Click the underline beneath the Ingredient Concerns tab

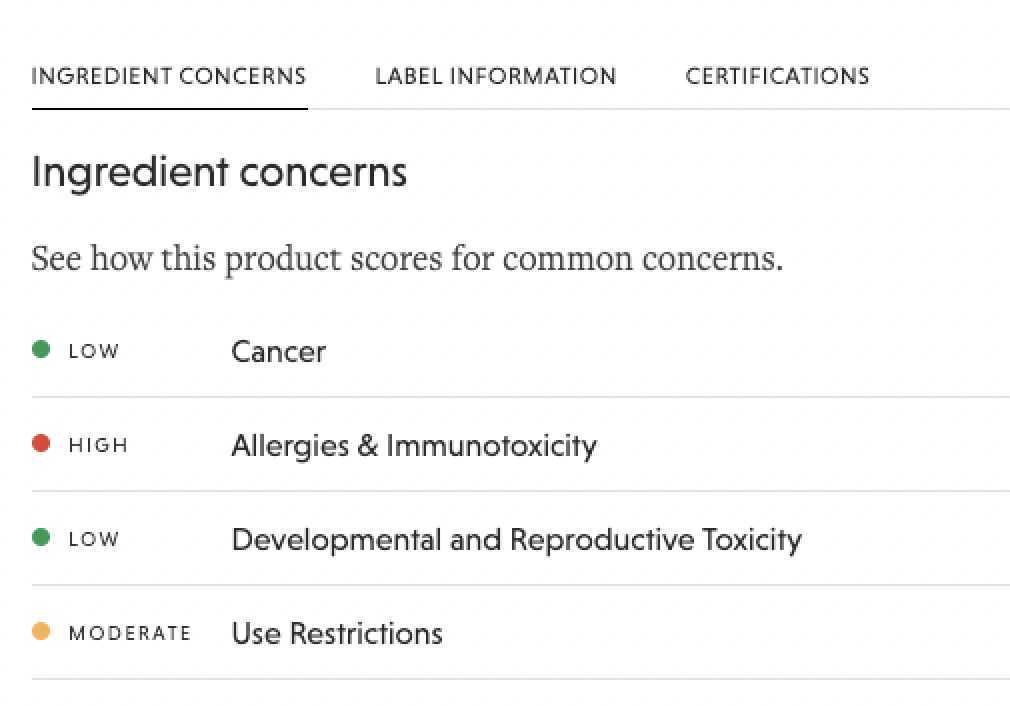169,107
